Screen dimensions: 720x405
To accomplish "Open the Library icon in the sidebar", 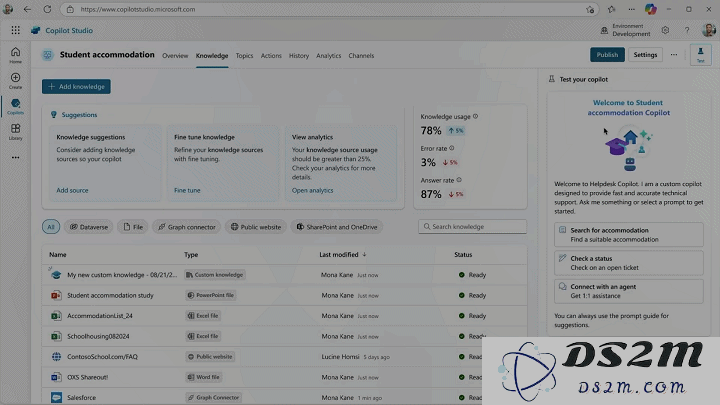I will 15,132.
